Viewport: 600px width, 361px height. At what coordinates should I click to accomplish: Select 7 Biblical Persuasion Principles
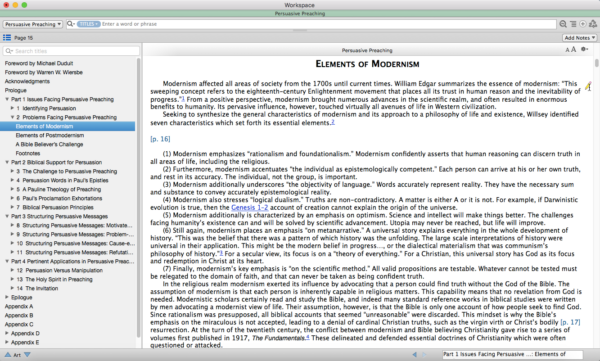[x=55, y=207]
